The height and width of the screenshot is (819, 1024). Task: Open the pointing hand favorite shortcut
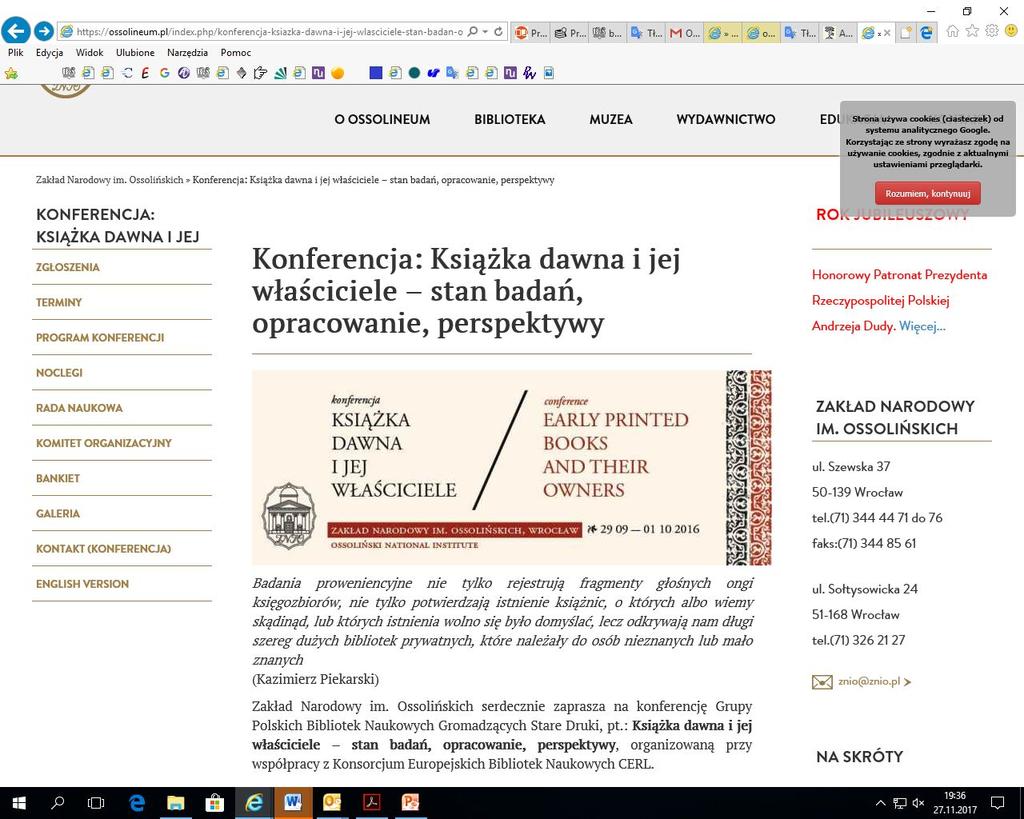[x=261, y=73]
